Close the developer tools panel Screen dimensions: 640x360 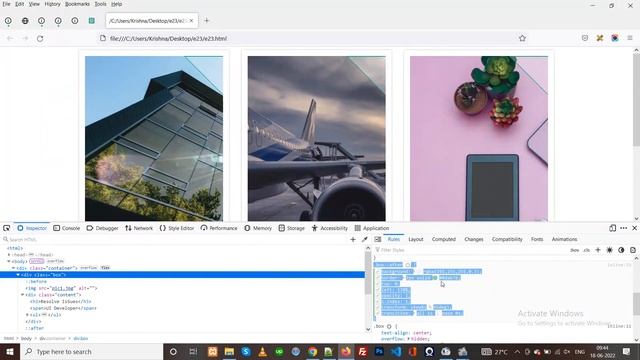point(634,228)
